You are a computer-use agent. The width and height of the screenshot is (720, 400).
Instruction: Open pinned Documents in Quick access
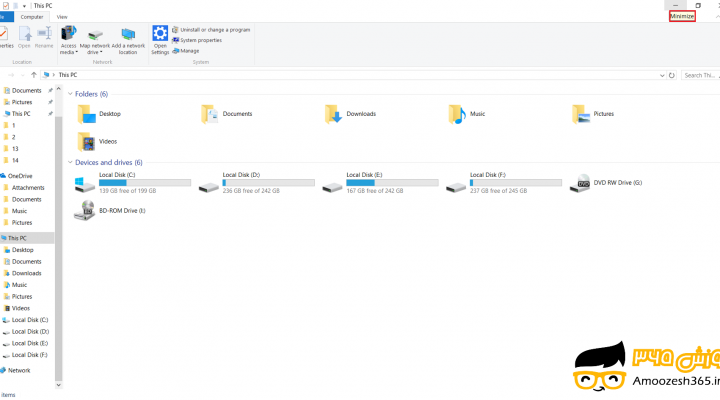click(27, 90)
